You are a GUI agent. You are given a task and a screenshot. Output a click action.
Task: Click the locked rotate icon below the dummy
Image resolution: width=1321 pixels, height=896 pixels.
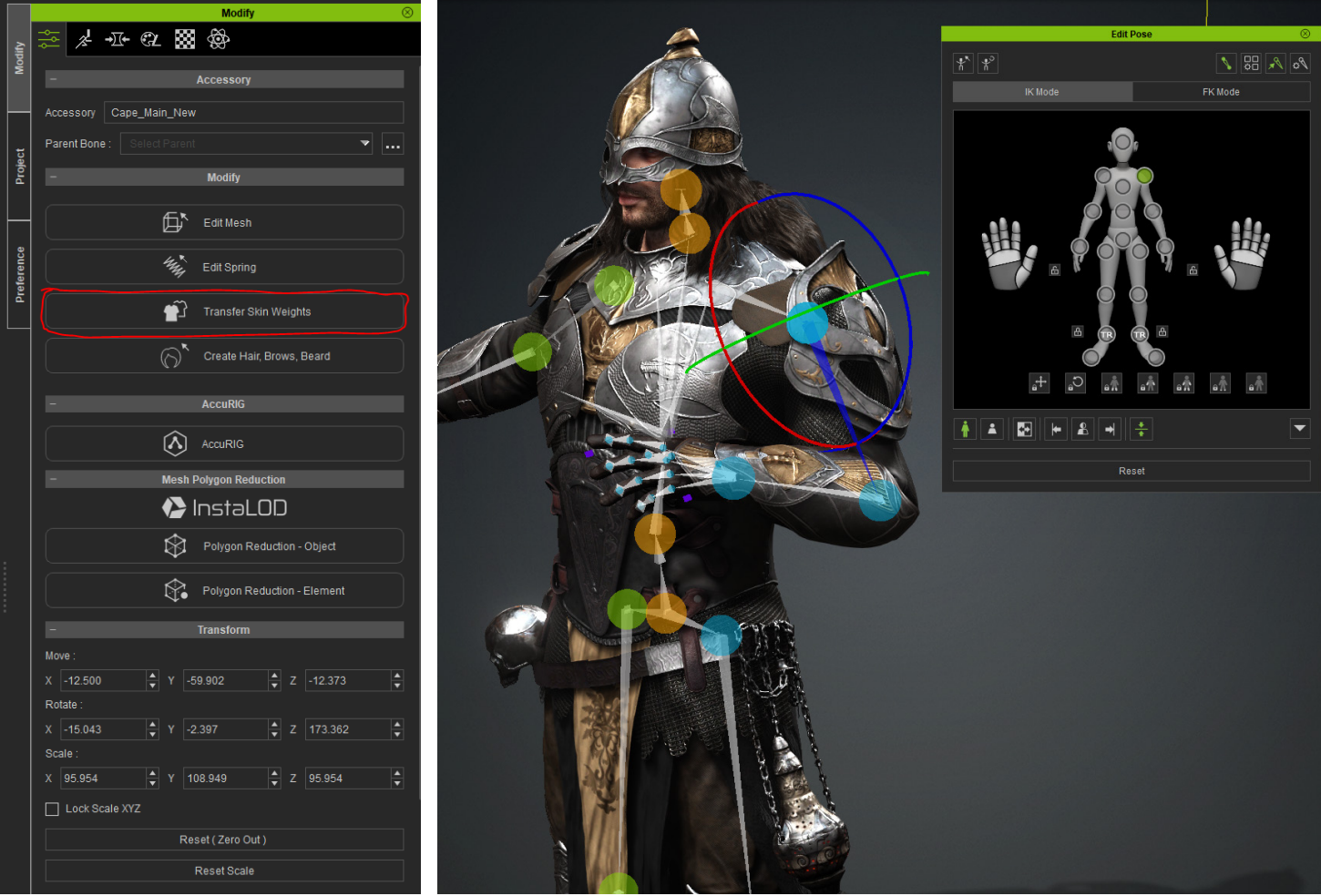(1075, 383)
